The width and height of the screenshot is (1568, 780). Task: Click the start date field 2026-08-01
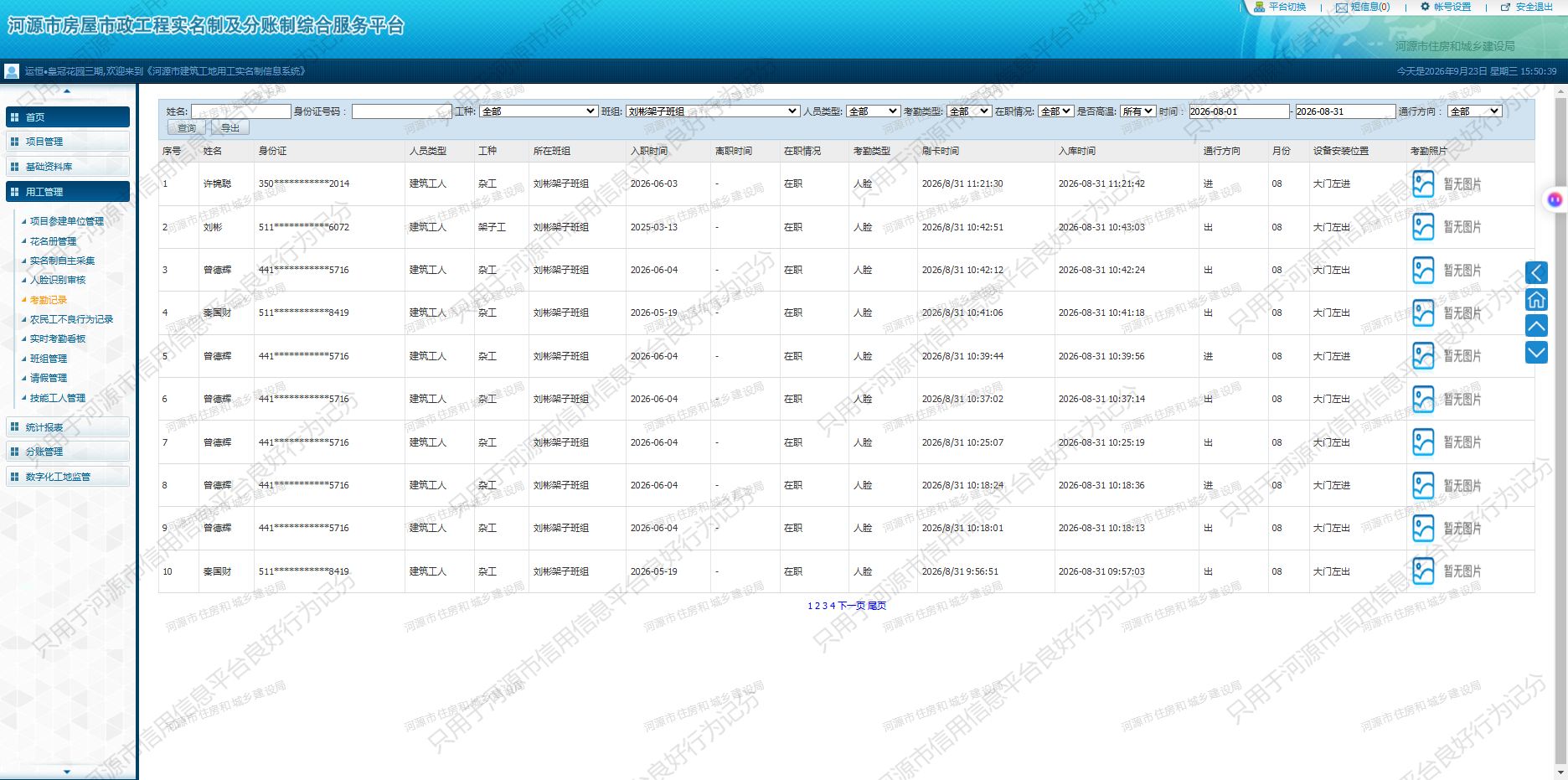tap(1239, 111)
